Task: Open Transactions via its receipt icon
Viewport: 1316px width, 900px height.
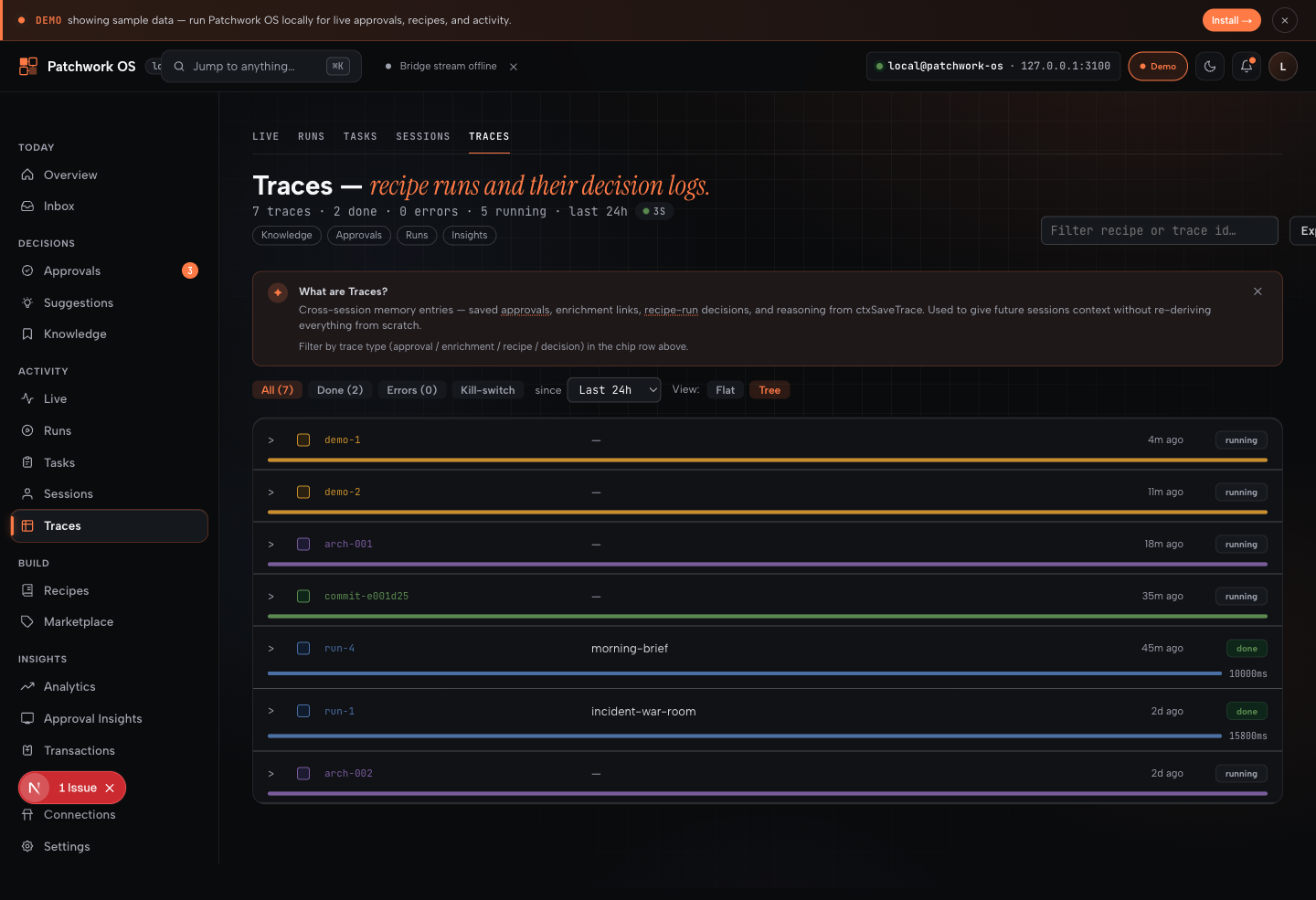Action: pos(27,750)
